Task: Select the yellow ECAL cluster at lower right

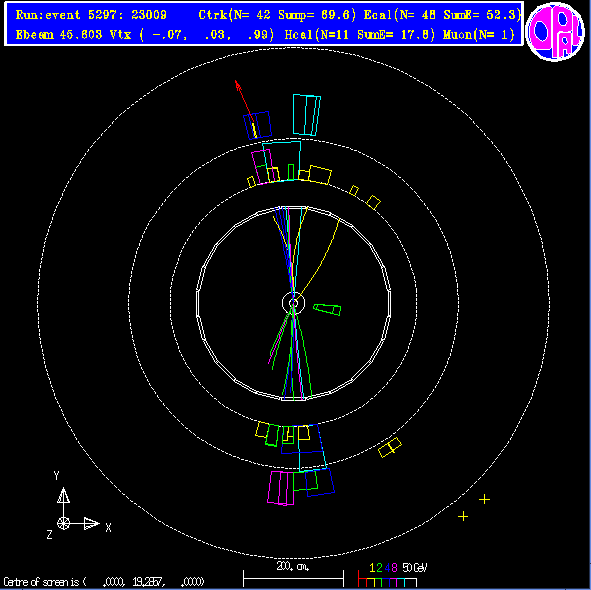Action: 390,447
